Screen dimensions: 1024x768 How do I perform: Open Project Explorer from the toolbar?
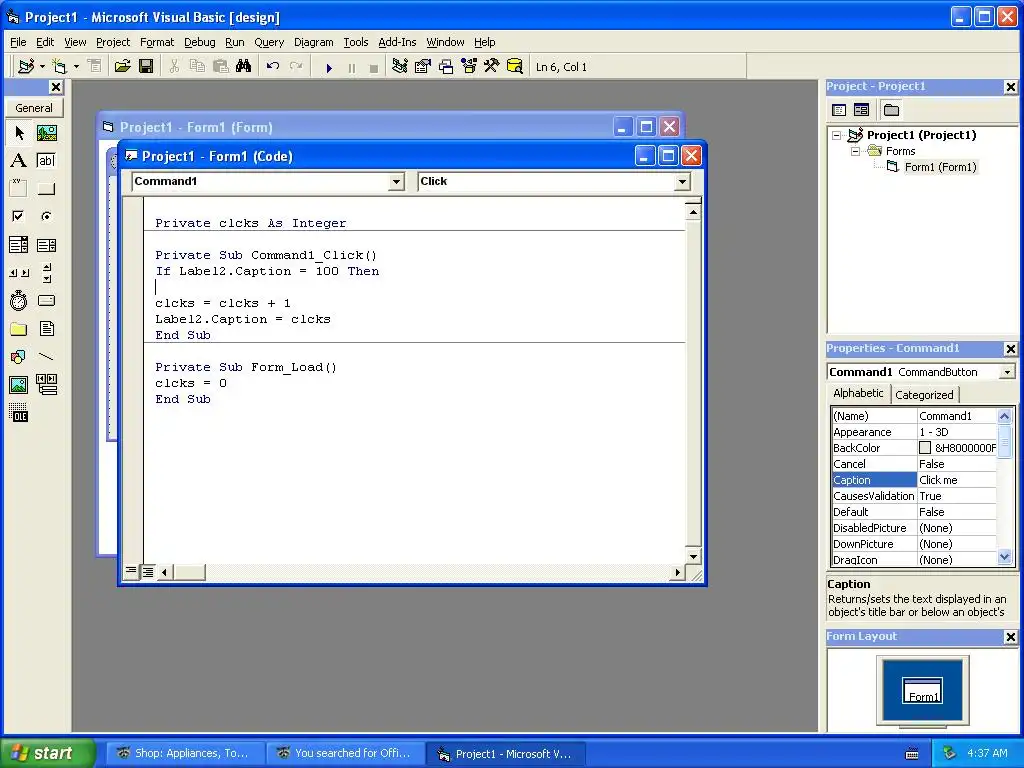tap(400, 66)
